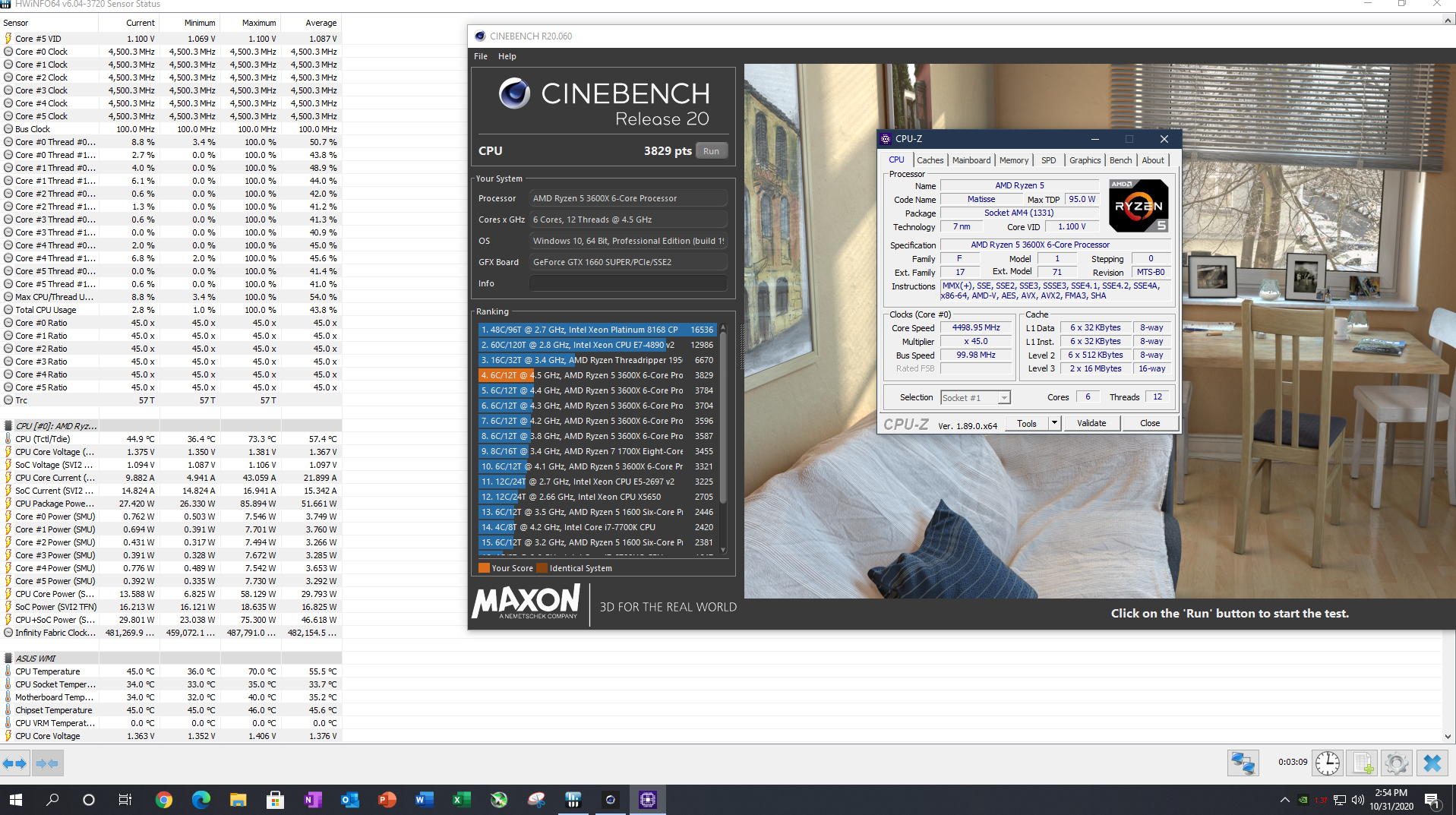Show hidden tray icons chevron
Screen dimensions: 1456x815
1284,800
